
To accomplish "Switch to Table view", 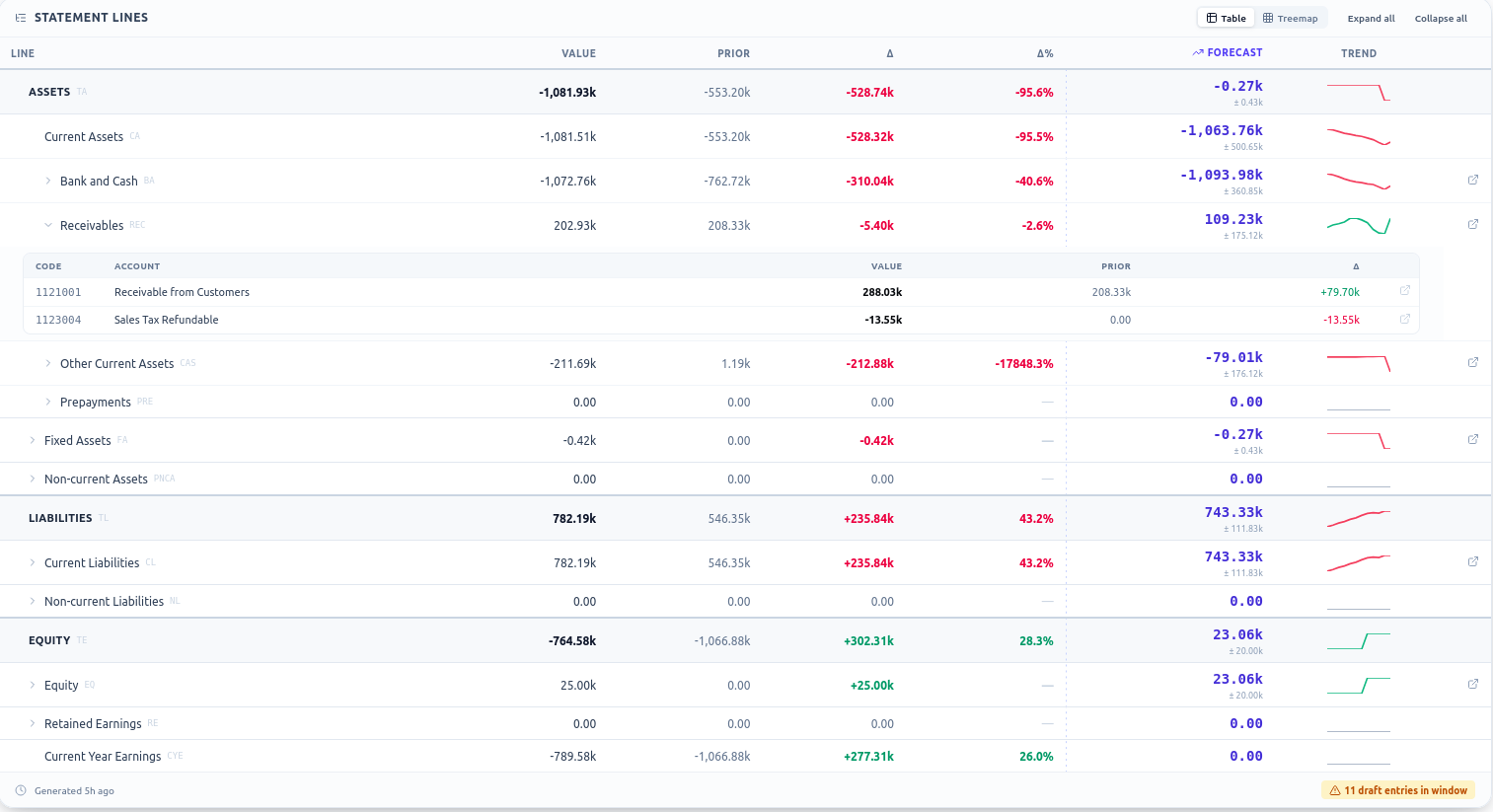I will pyautogui.click(x=1227, y=18).
